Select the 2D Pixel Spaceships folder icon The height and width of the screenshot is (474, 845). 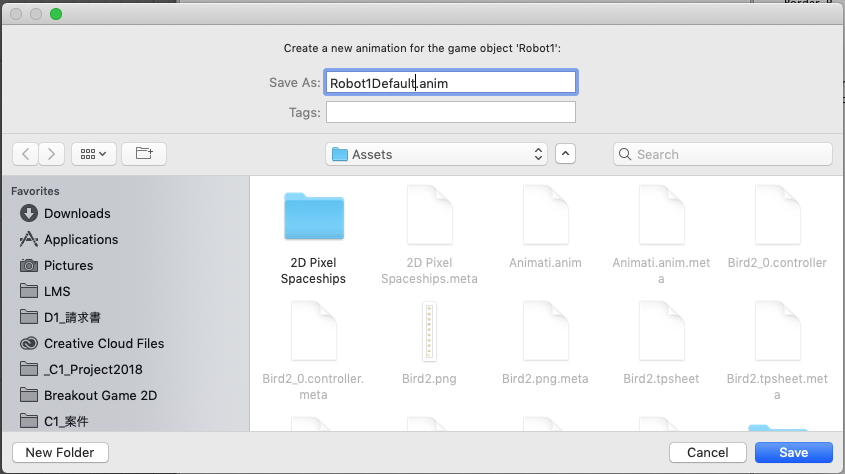click(x=313, y=216)
